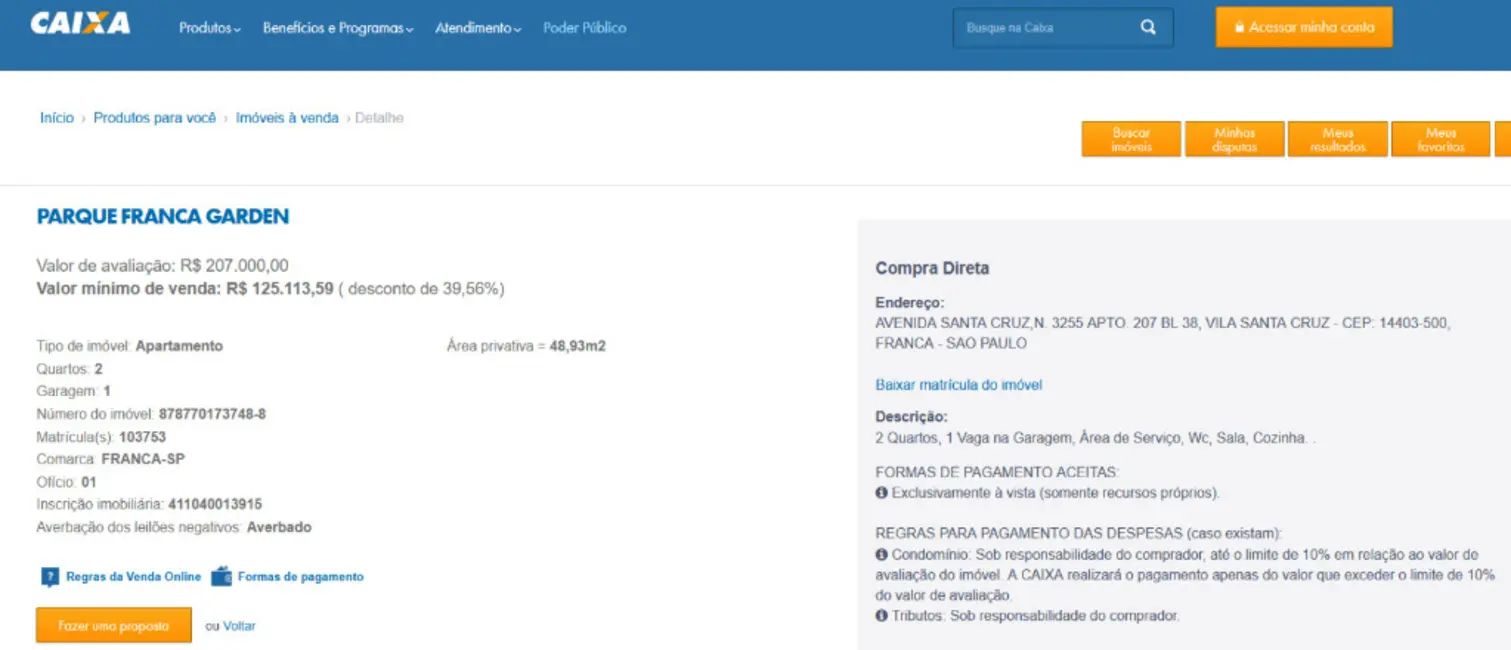Screen dimensions: 1511x650
Task: Click in the Busque na Caixa field
Action: pos(1045,28)
